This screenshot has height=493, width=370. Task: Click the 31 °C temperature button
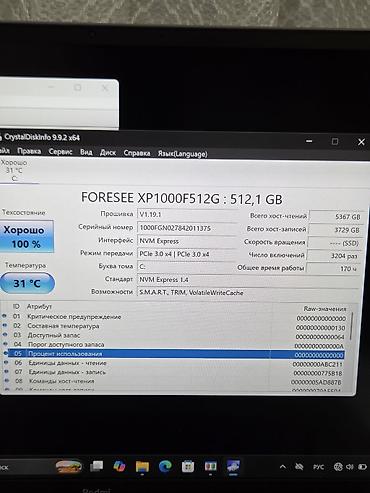coord(27,283)
